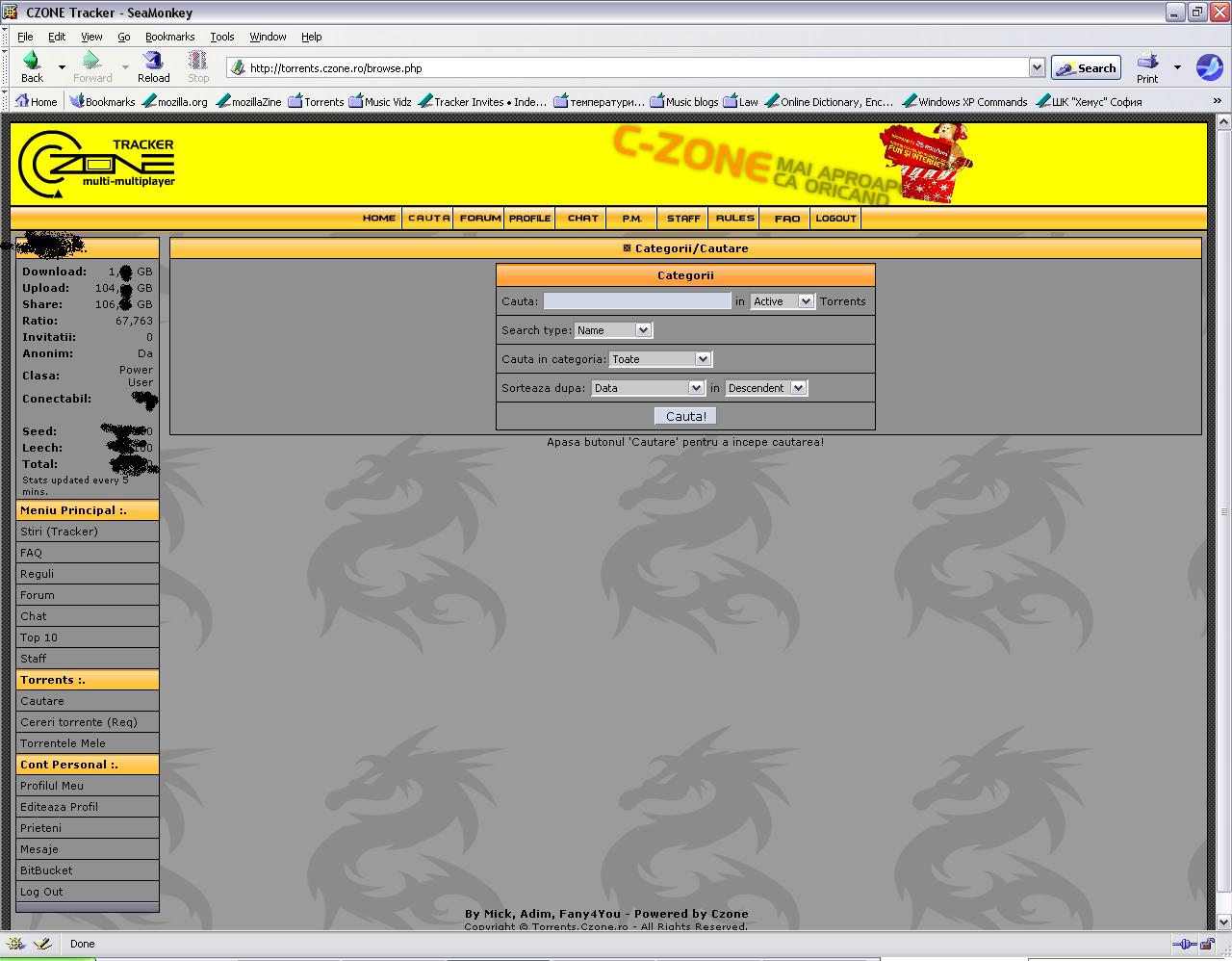The image size is (1232, 961).
Task: Open the Bookmarks menu
Action: (x=170, y=37)
